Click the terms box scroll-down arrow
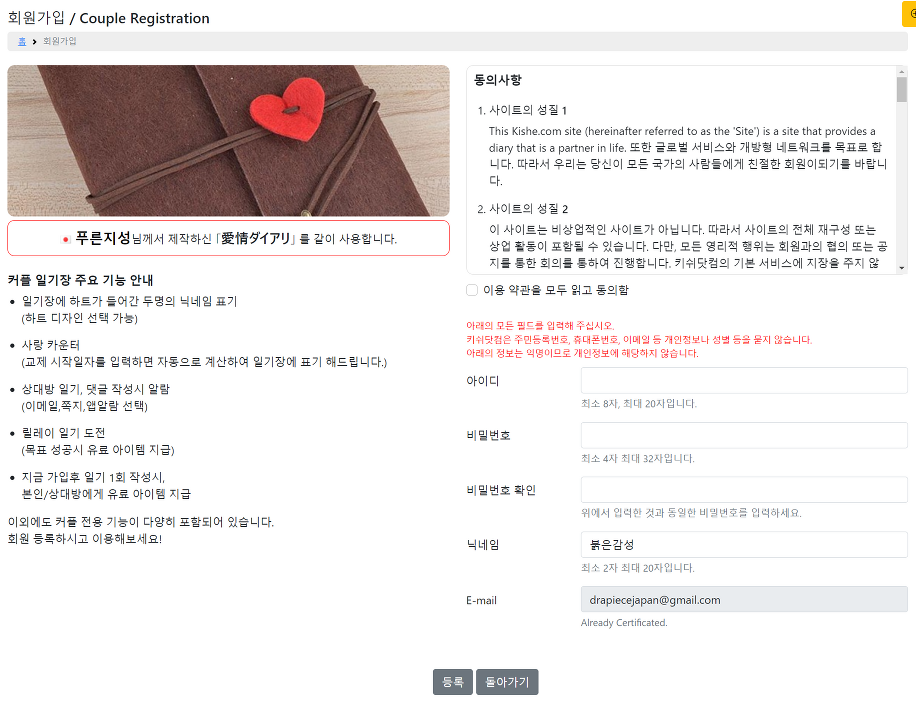The image size is (916, 709). pyautogui.click(x=902, y=268)
